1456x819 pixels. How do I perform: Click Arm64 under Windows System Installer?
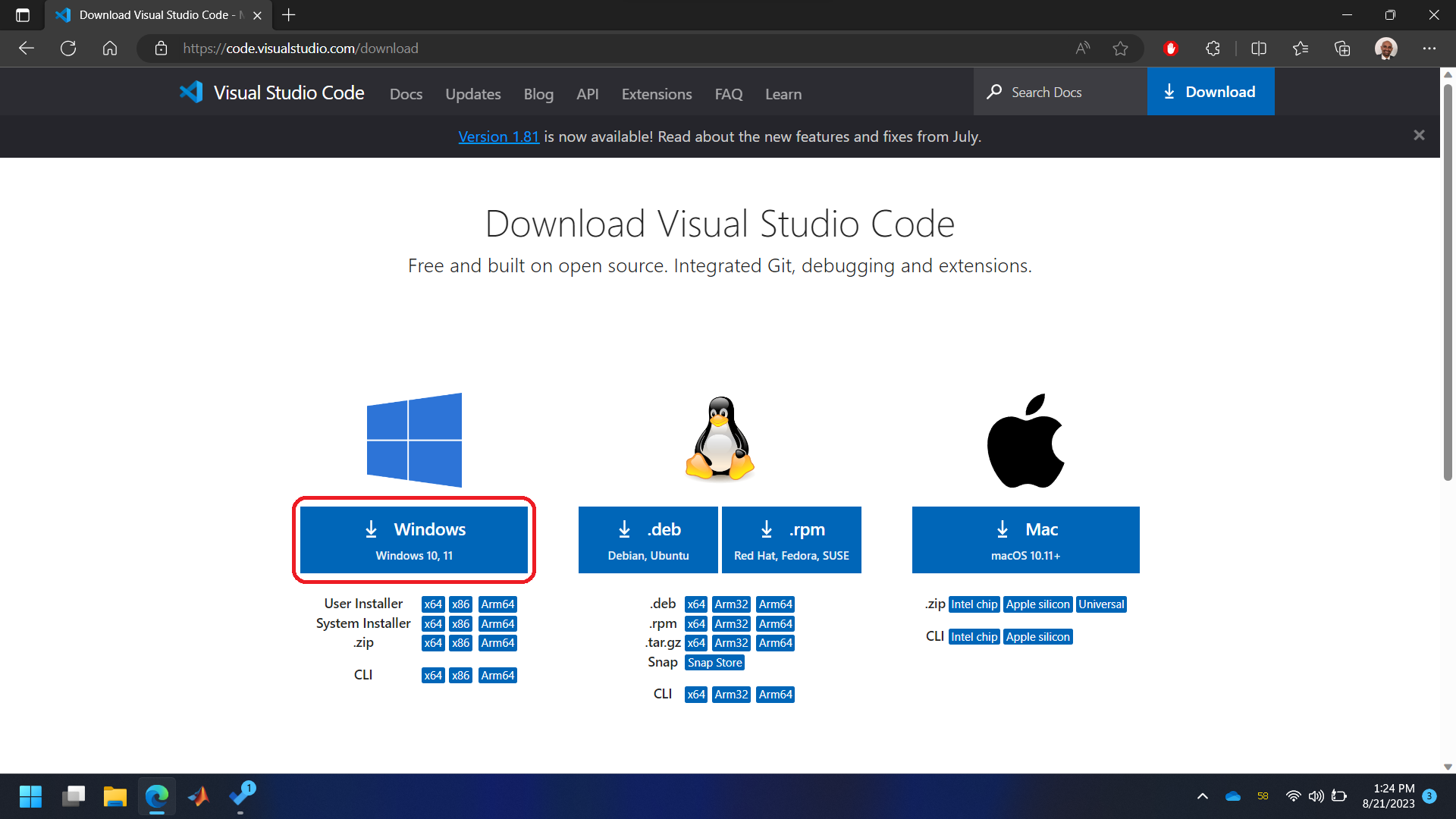point(497,623)
